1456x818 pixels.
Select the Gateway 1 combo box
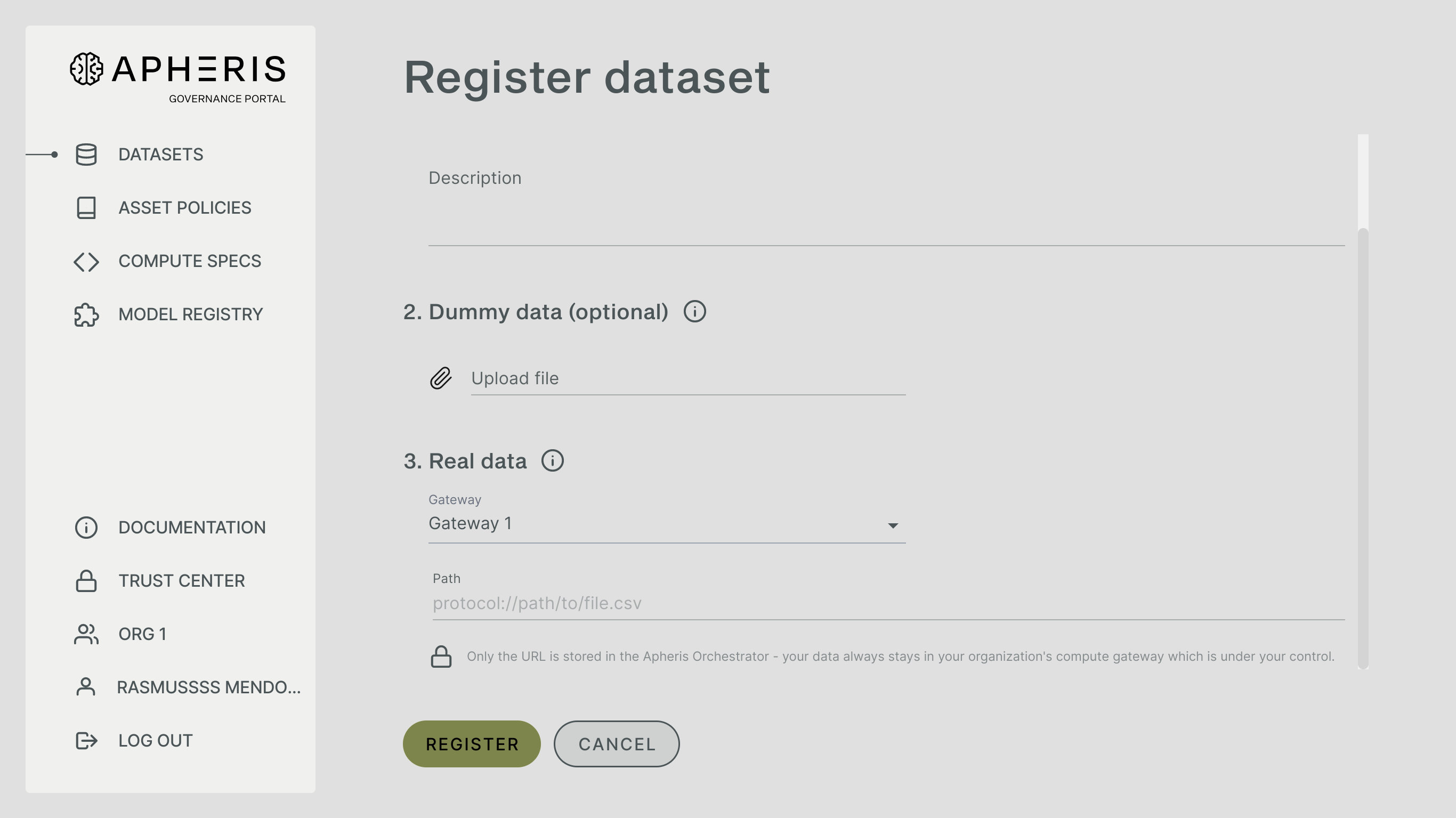[x=650, y=524]
